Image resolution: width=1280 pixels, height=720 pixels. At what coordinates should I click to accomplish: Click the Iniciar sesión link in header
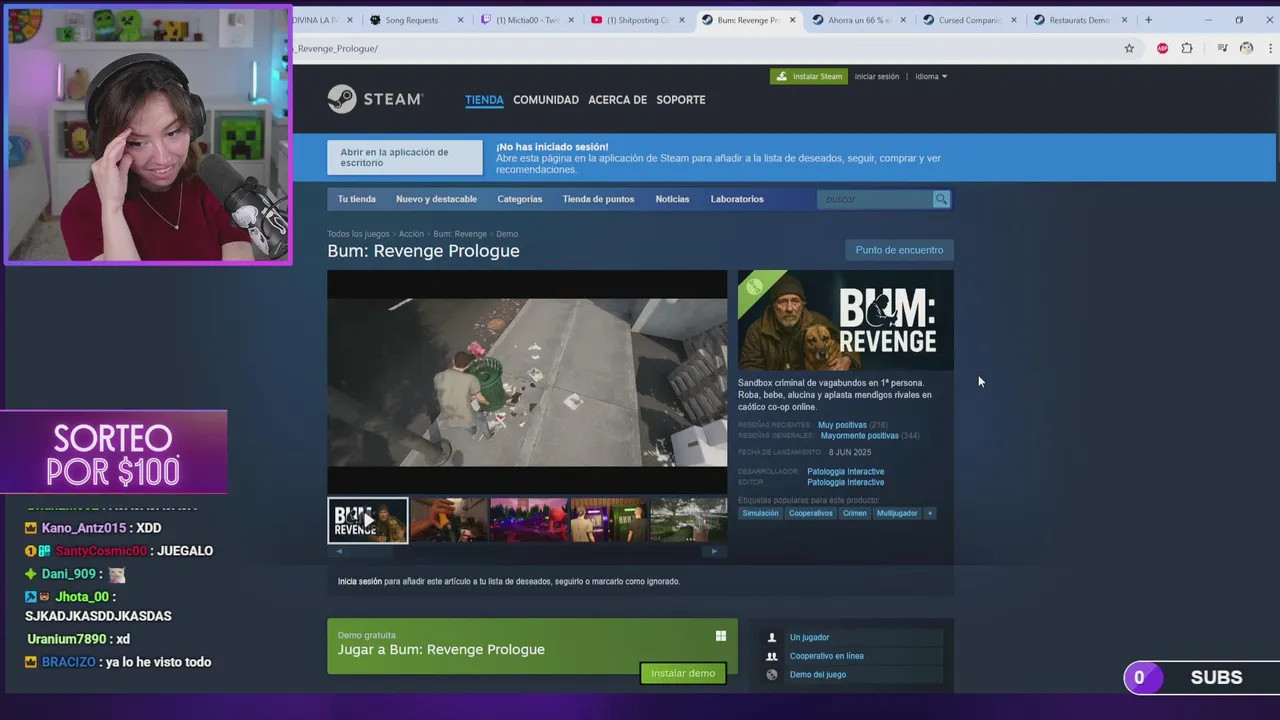click(877, 76)
